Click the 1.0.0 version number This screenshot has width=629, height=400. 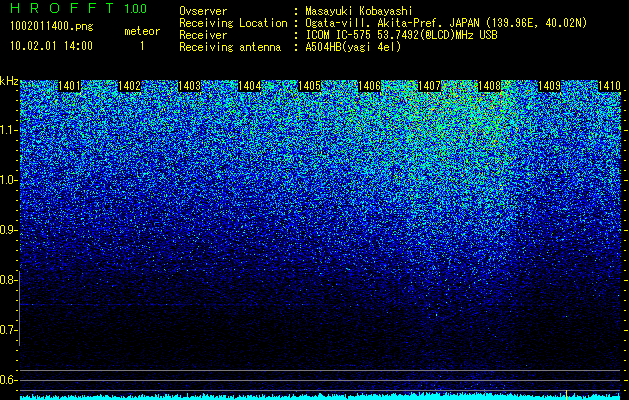[136, 8]
